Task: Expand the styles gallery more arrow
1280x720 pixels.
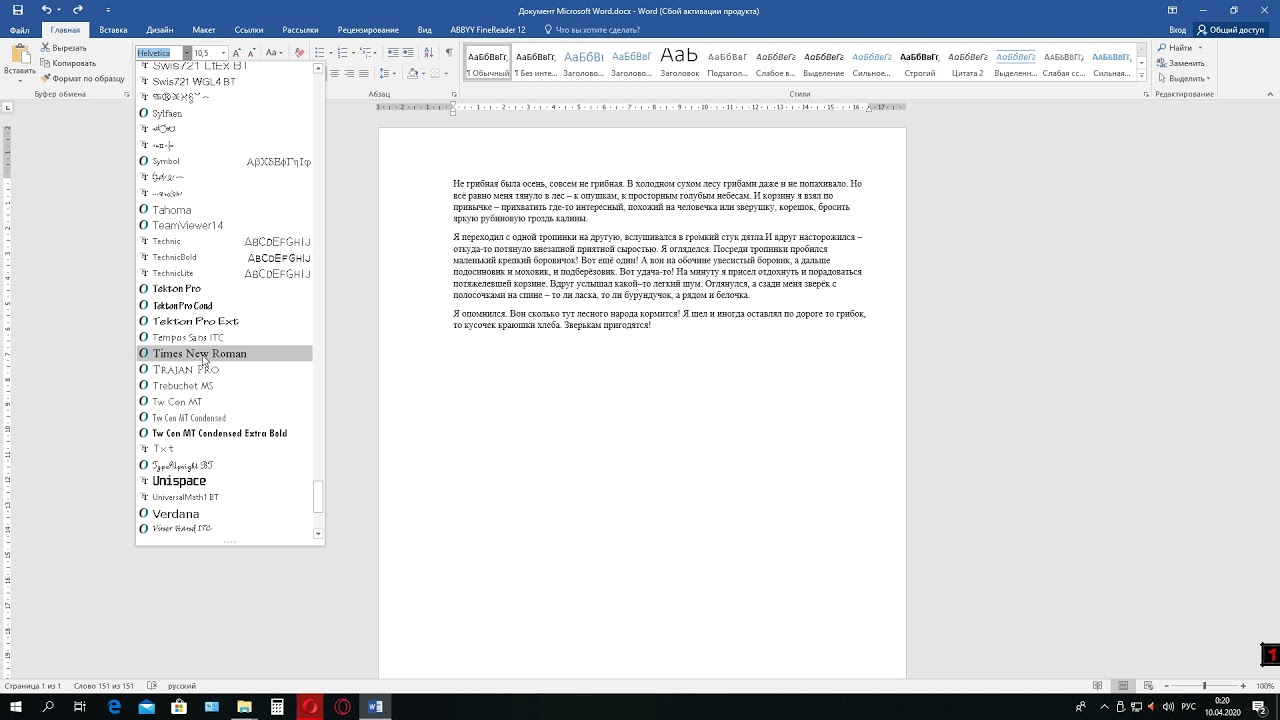Action: click(1142, 75)
